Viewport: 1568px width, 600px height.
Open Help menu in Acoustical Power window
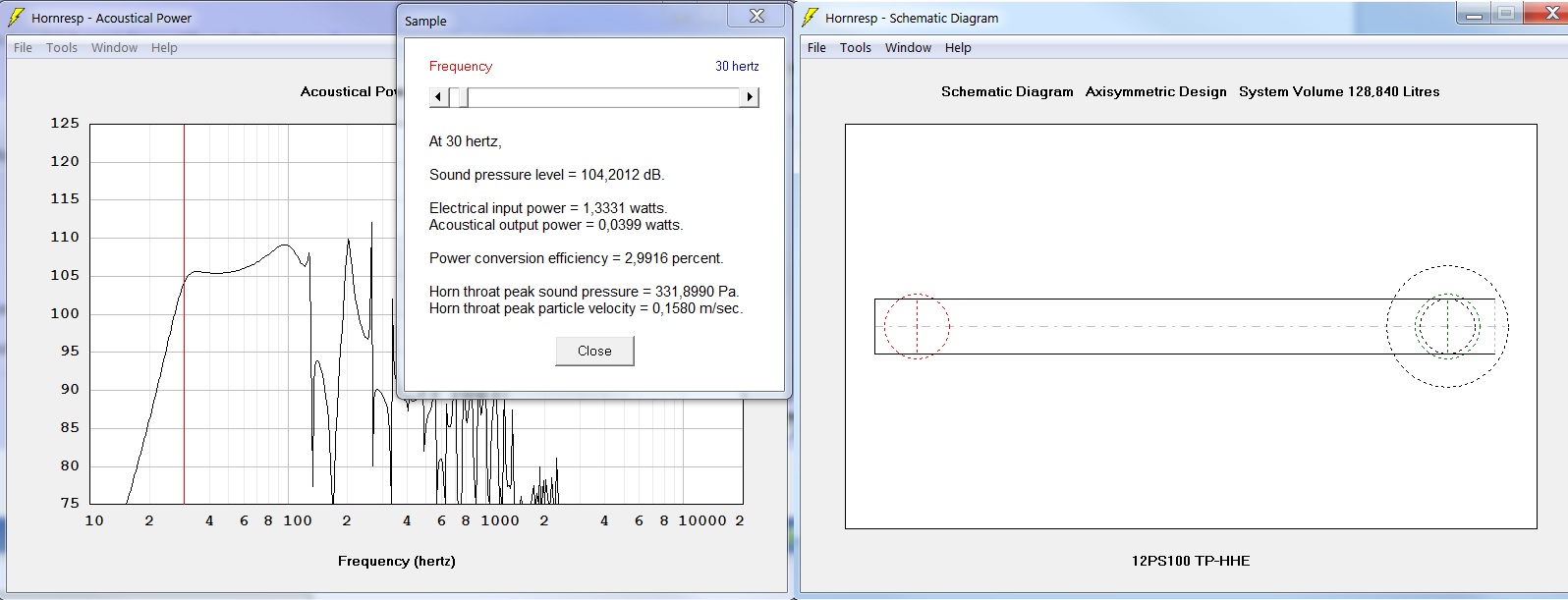tap(164, 47)
